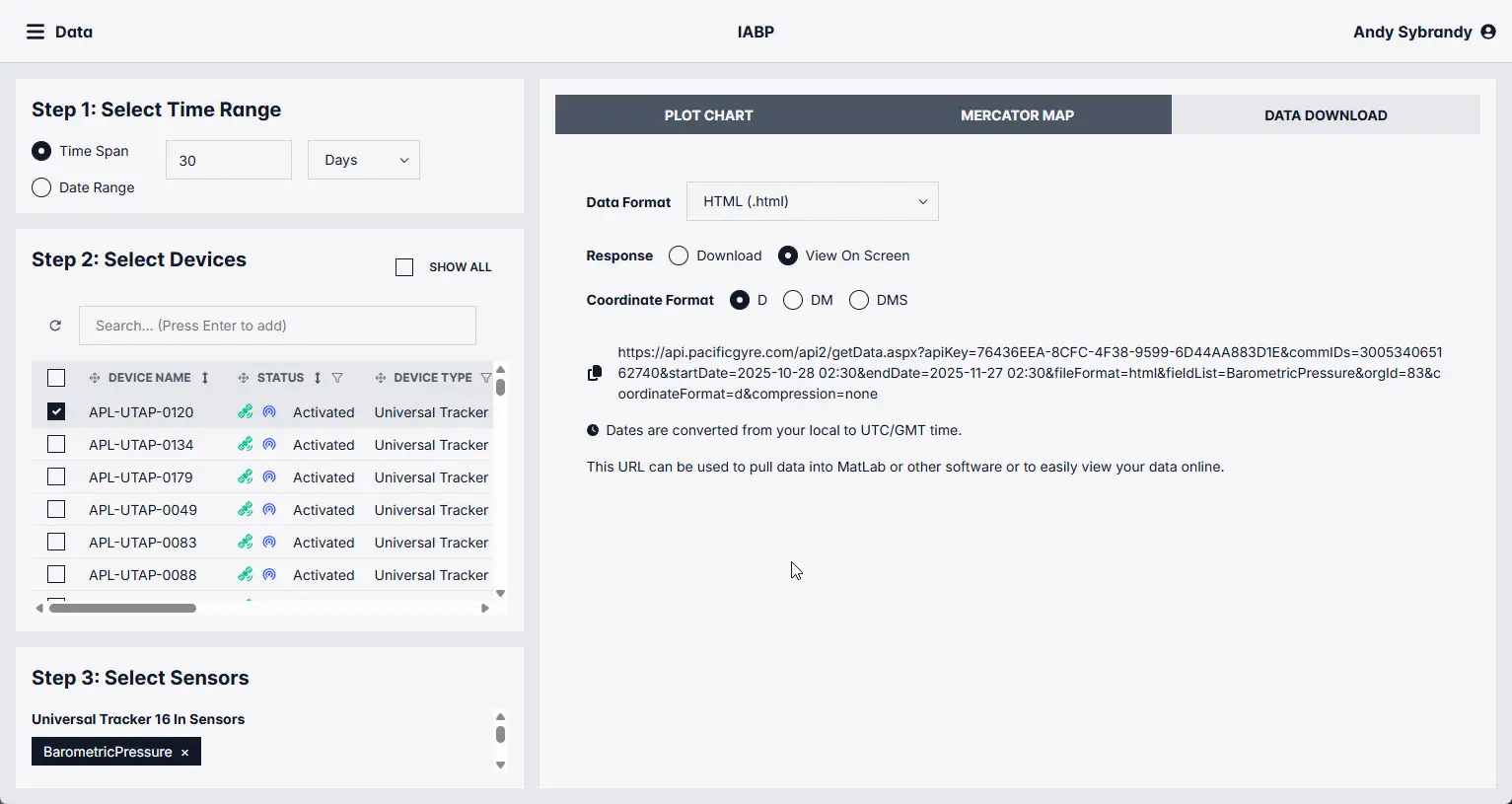Viewport: 1512px width, 804px height.
Task: Remove the BarometricPressure sensor tag
Action: click(x=184, y=753)
